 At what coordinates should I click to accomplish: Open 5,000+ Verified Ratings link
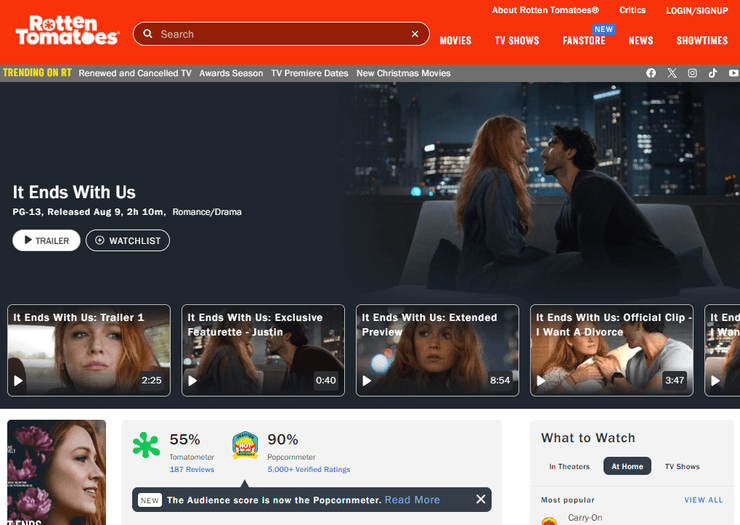point(309,469)
